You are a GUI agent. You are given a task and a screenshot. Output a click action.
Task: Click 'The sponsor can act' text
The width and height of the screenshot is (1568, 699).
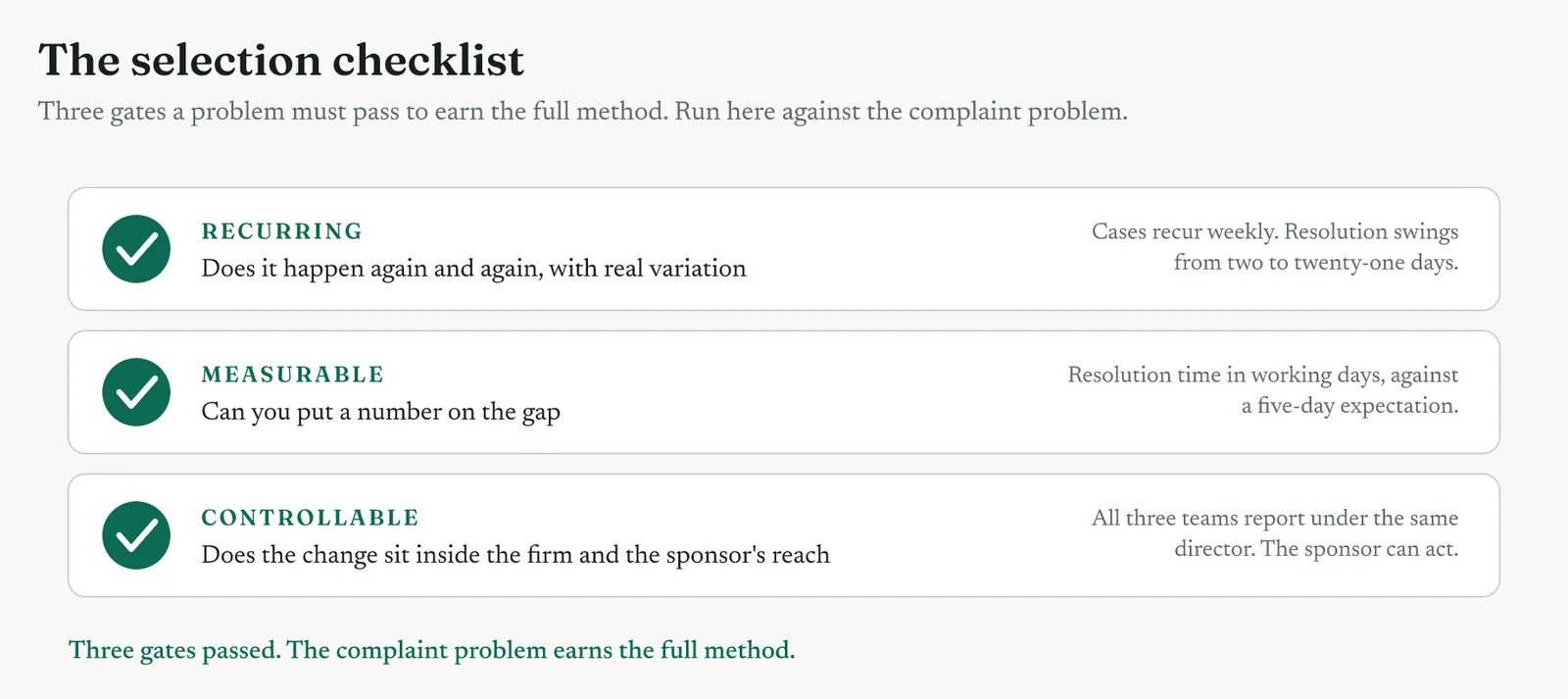1359,549
